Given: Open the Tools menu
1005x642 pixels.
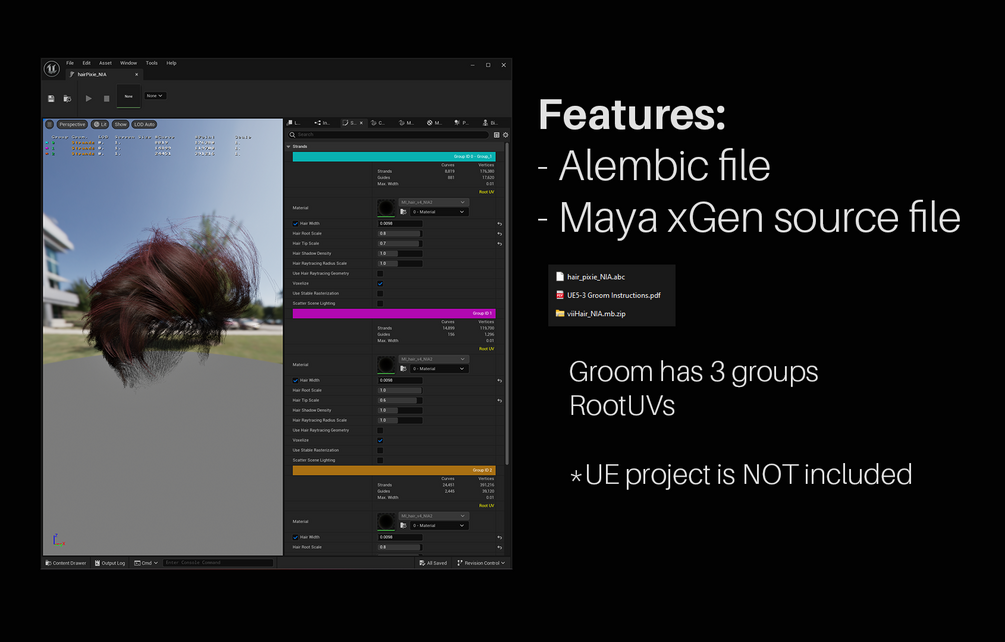Looking at the screenshot, I should (151, 63).
